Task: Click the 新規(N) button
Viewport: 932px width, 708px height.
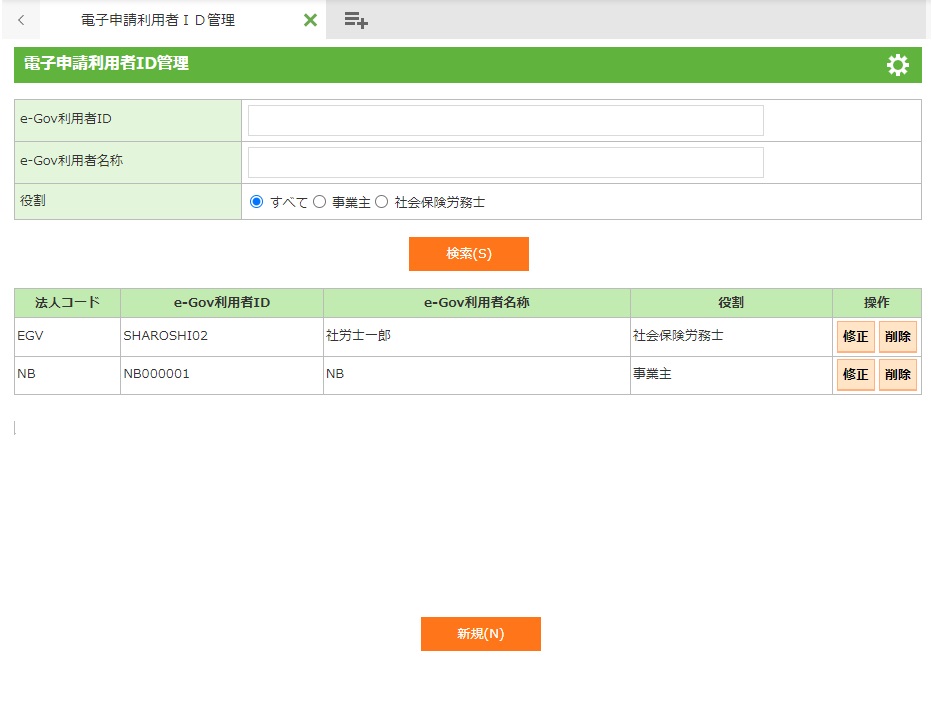Action: [480, 634]
